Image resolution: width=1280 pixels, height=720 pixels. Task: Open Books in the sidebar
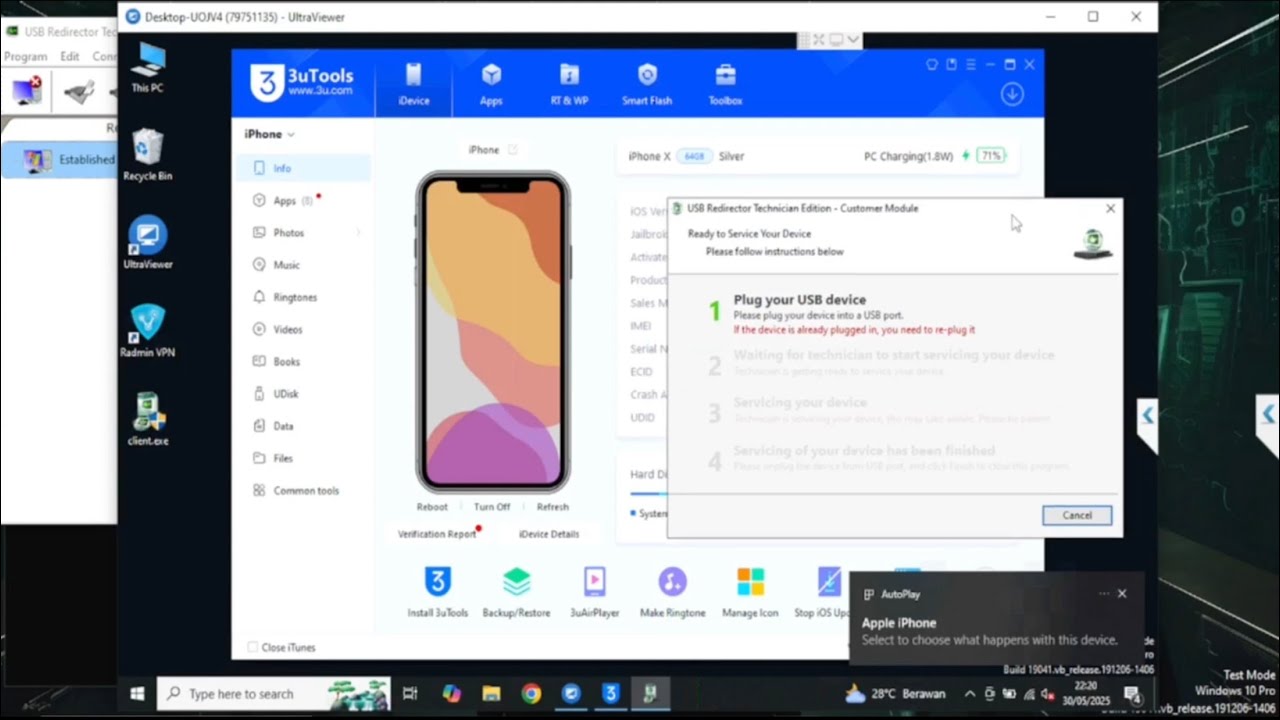(304, 361)
